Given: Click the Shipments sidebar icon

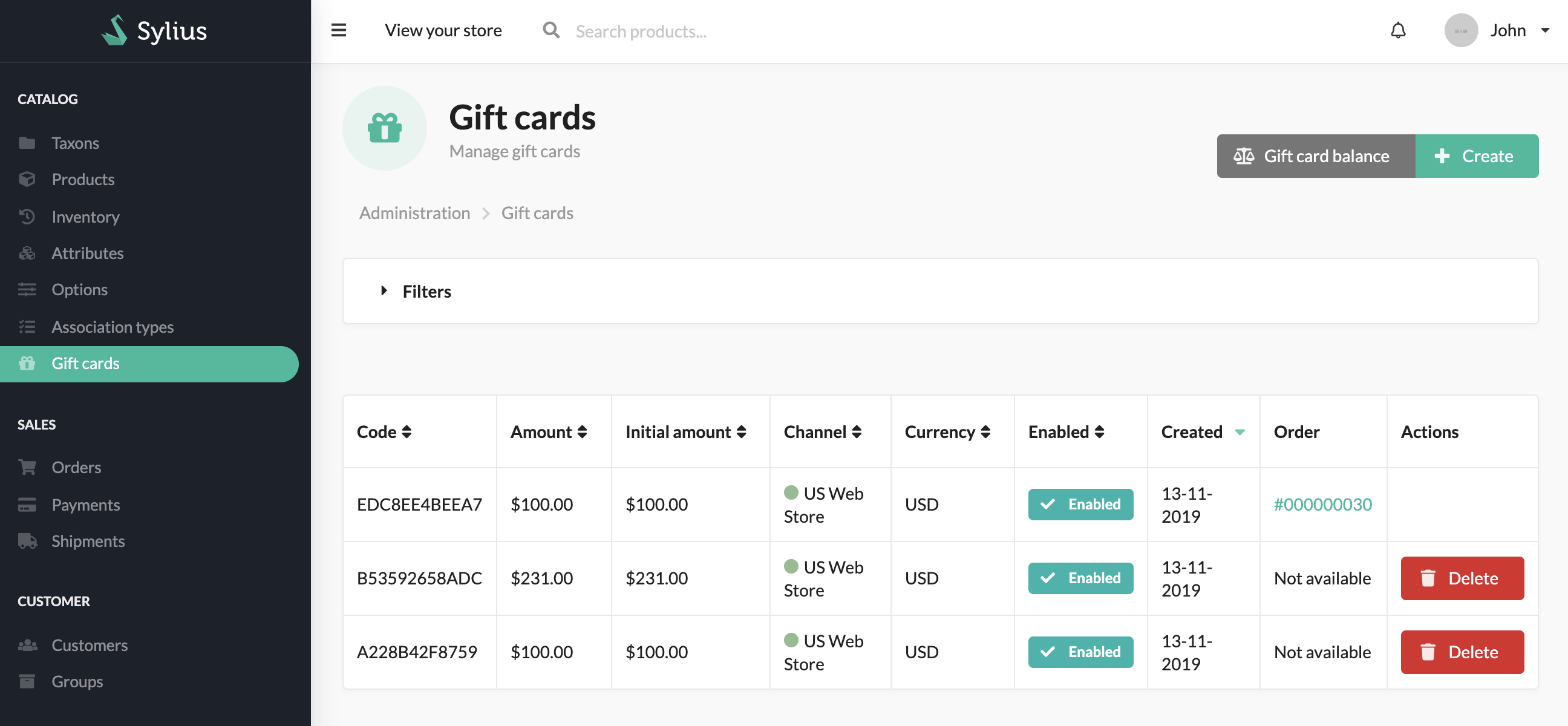Looking at the screenshot, I should (x=27, y=540).
